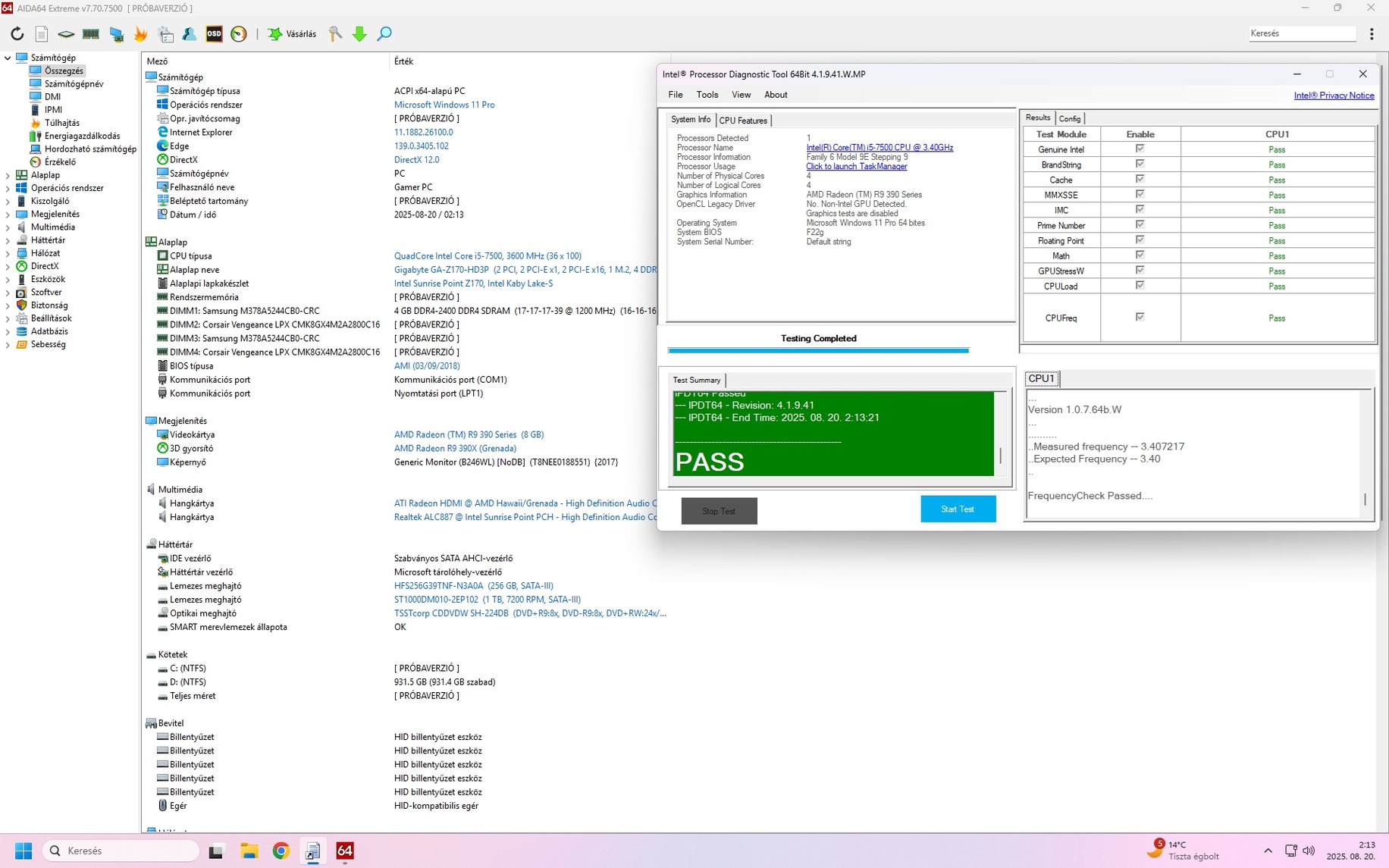The width and height of the screenshot is (1389, 868).
Task: Click the graphics card monitor icon in toolbar
Action: pos(116,34)
